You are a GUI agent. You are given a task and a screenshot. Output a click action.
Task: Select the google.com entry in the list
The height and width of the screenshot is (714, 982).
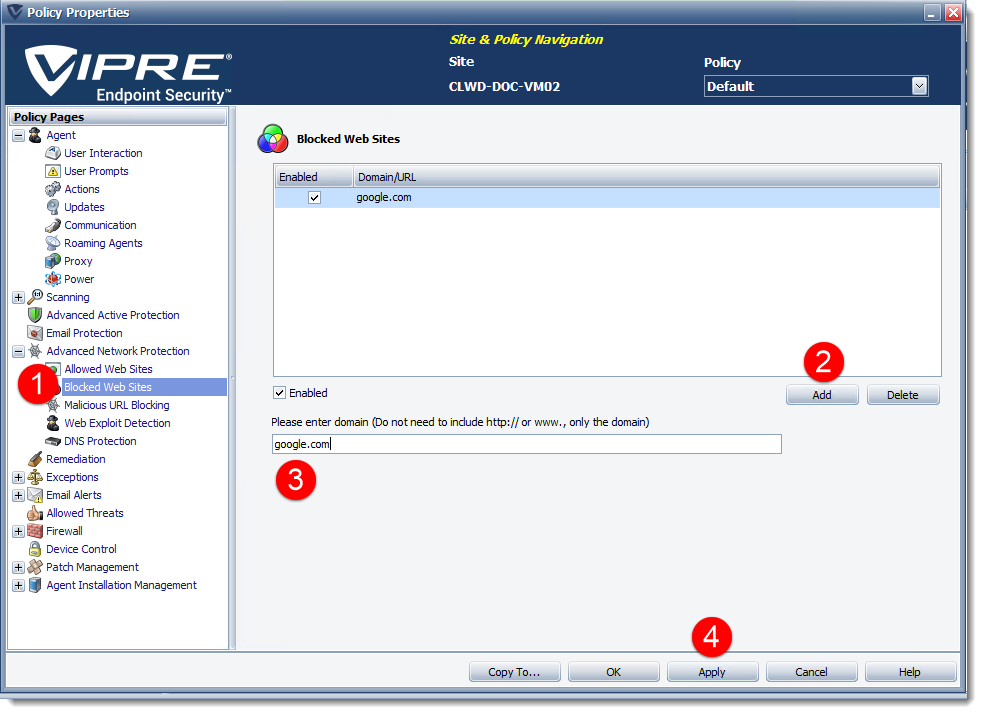coord(607,198)
